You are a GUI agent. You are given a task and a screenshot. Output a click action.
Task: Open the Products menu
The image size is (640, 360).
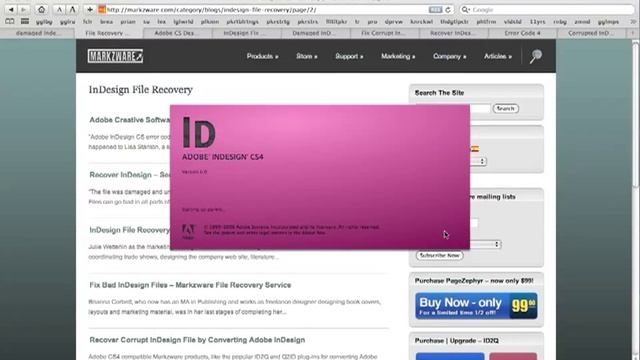pyautogui.click(x=262, y=56)
